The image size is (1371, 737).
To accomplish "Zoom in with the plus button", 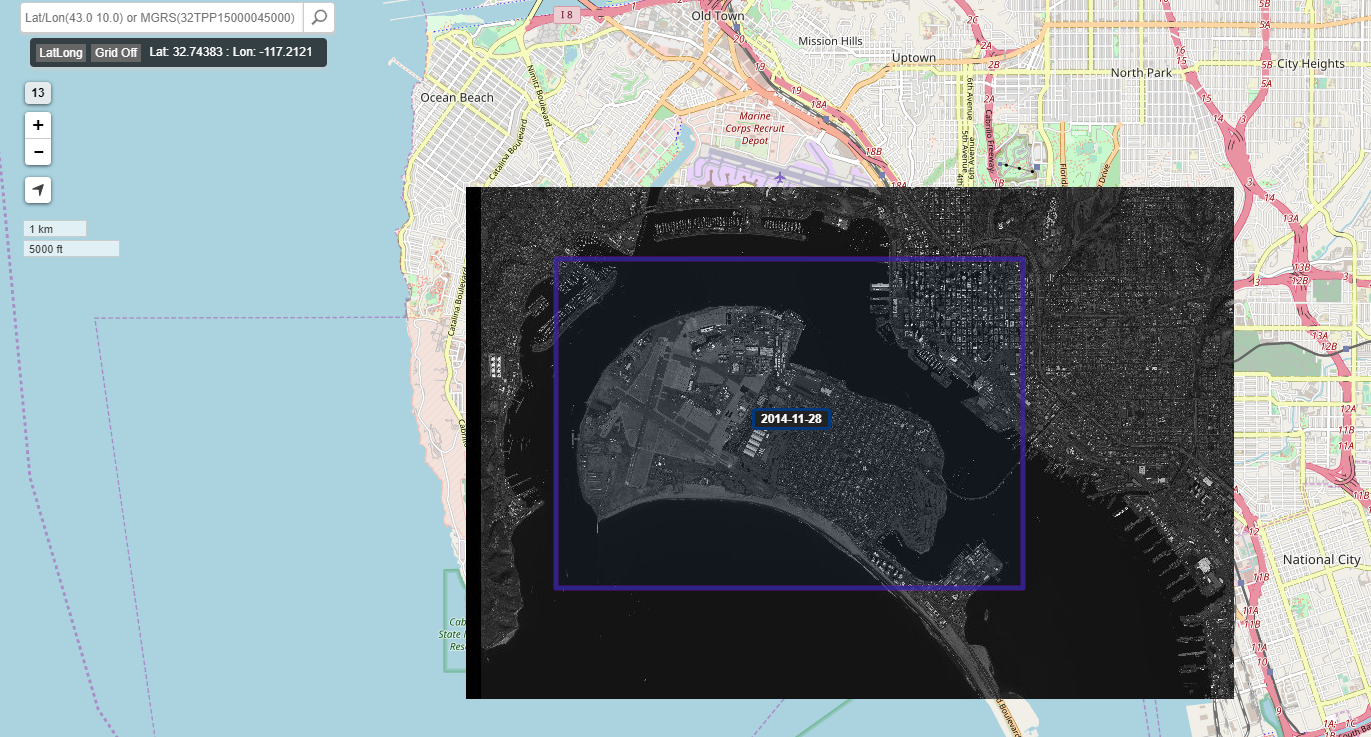I will pyautogui.click(x=38, y=126).
